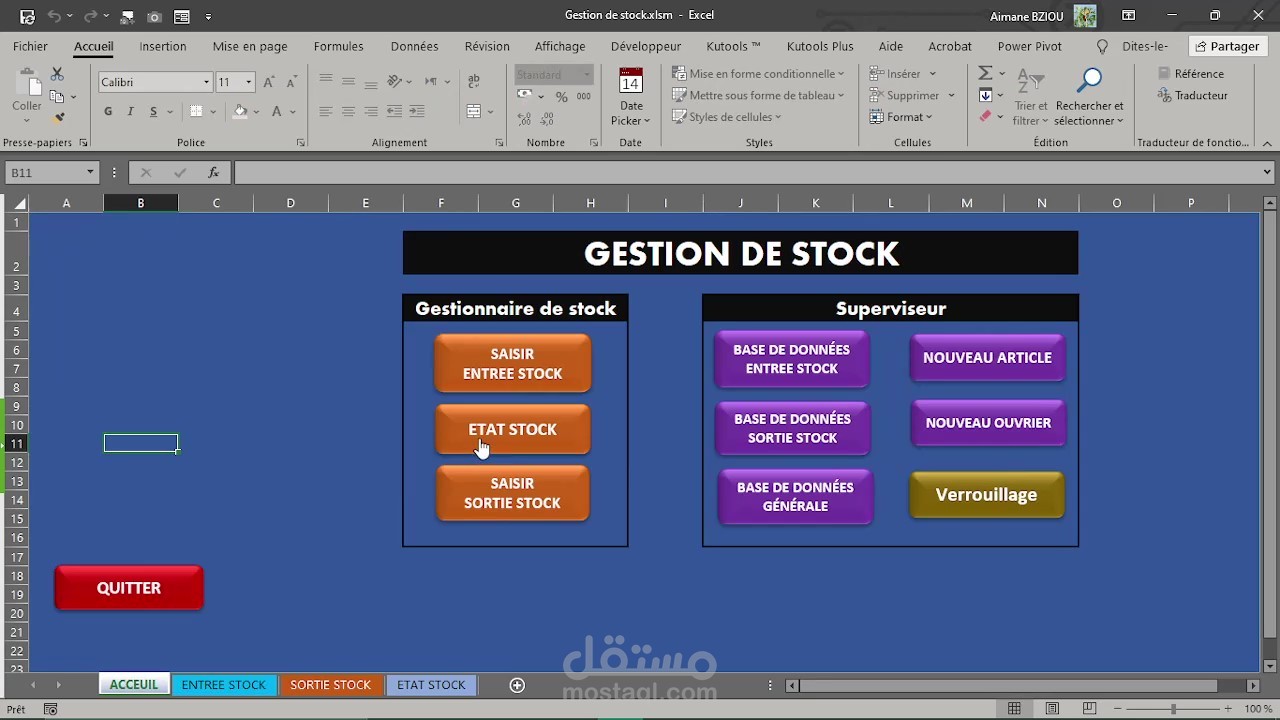Select the Mise en forme conditionnelle icon
Image resolution: width=1280 pixels, height=720 pixels.
tap(681, 73)
